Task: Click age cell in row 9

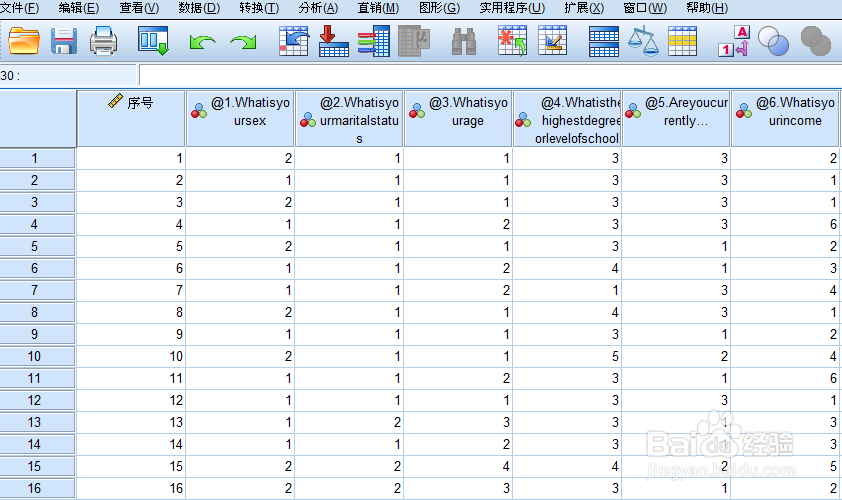Action: 458,335
